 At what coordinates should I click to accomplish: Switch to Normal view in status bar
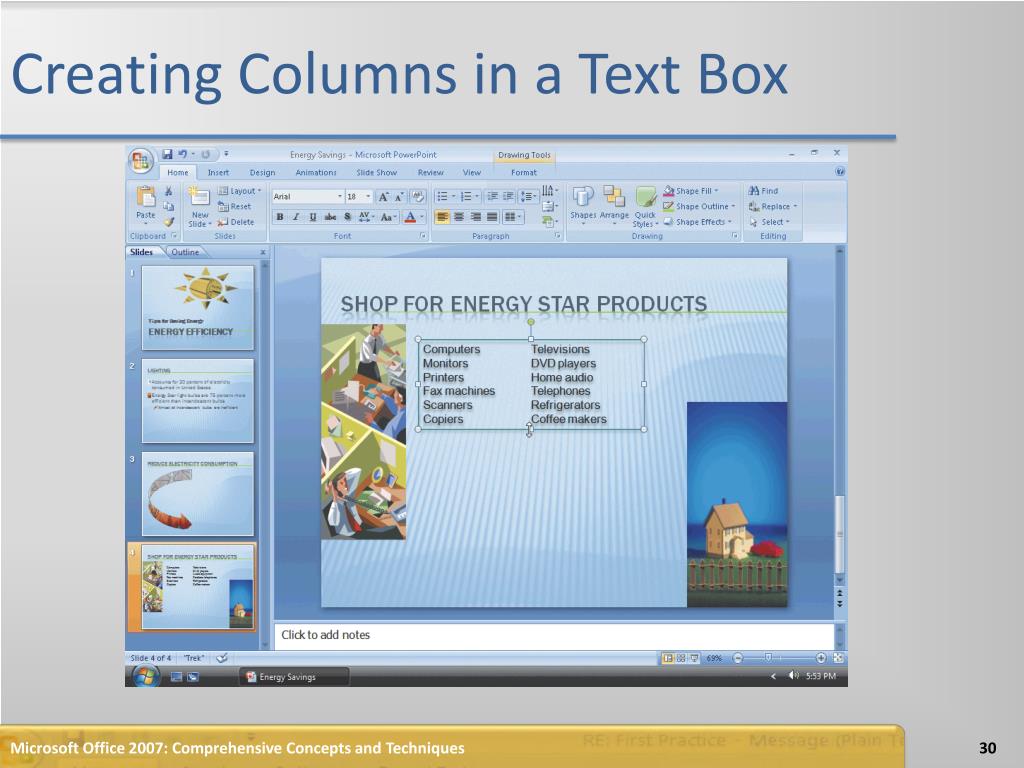point(668,658)
